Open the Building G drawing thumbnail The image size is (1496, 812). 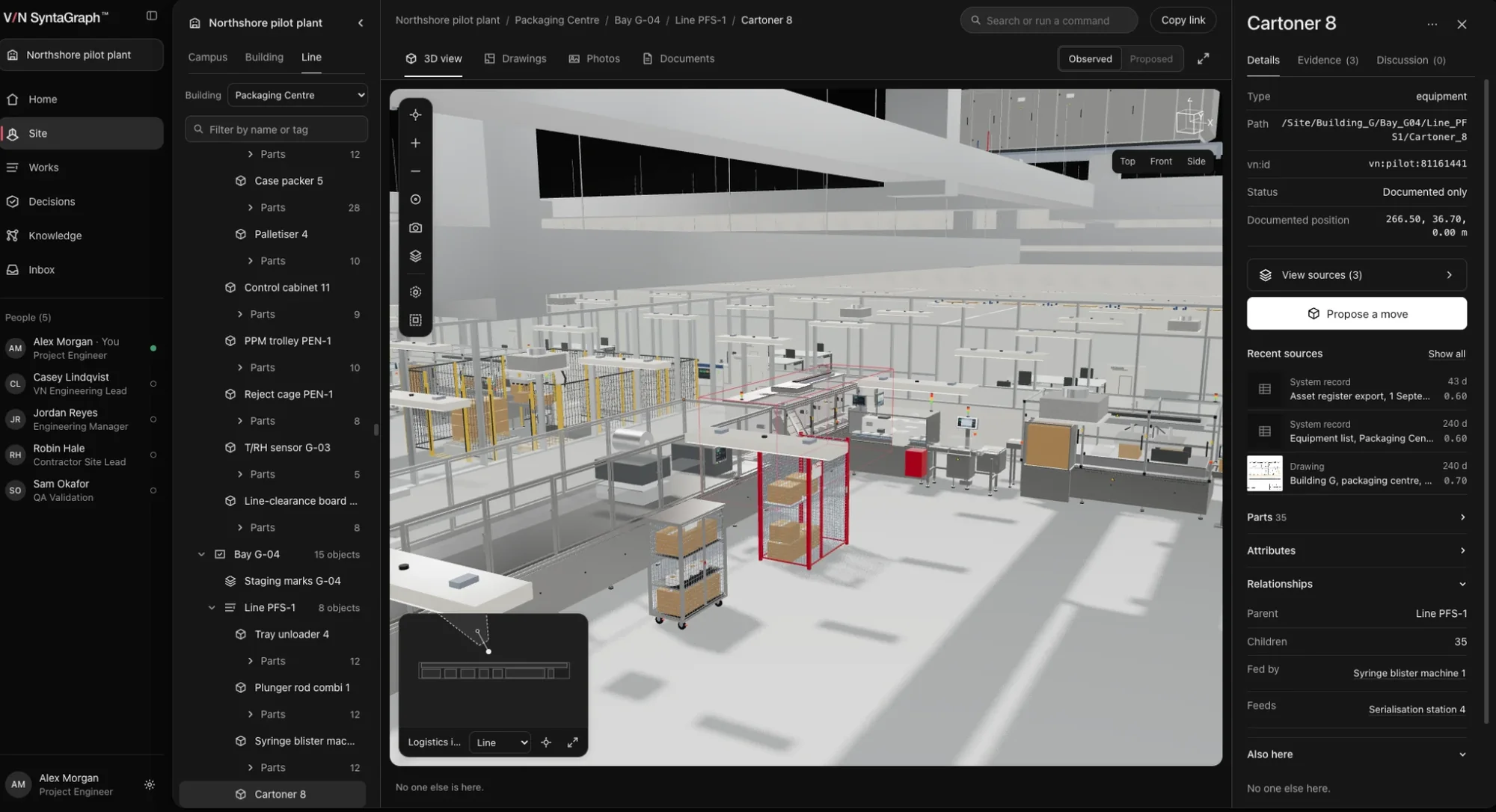[x=1264, y=473]
